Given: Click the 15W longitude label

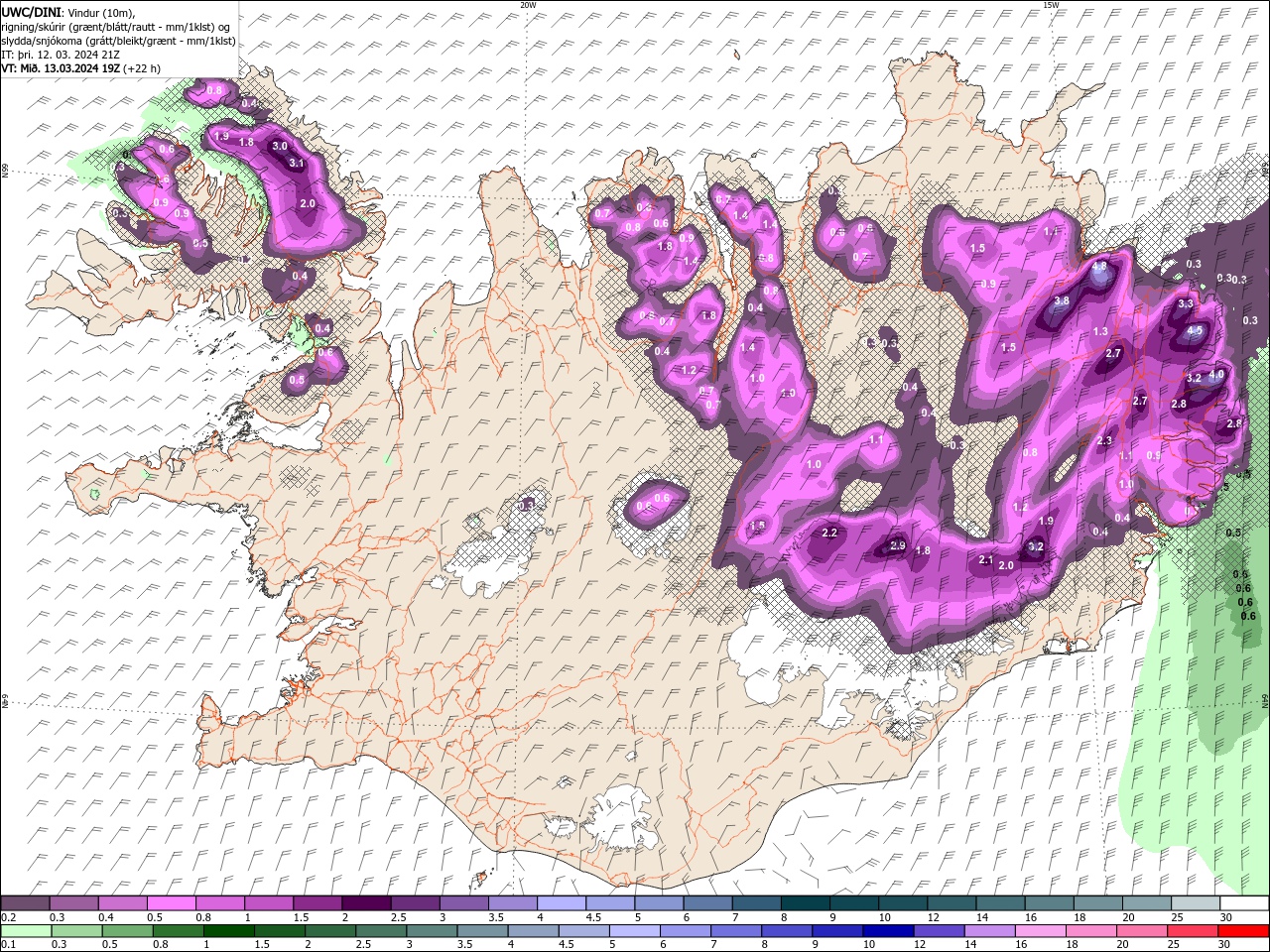Looking at the screenshot, I should (x=1050, y=5).
